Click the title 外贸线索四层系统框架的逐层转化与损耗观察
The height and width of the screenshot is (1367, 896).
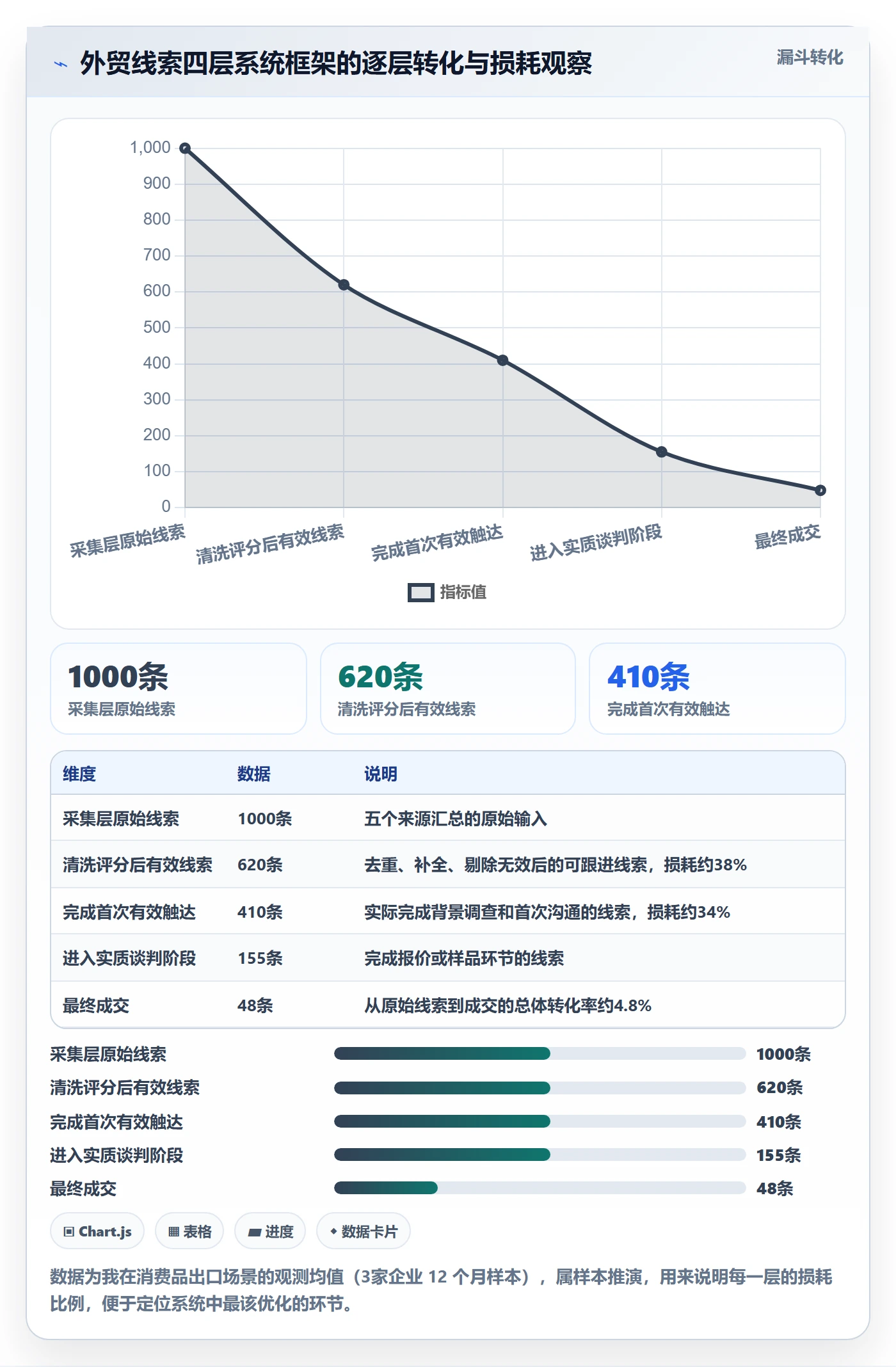point(336,63)
